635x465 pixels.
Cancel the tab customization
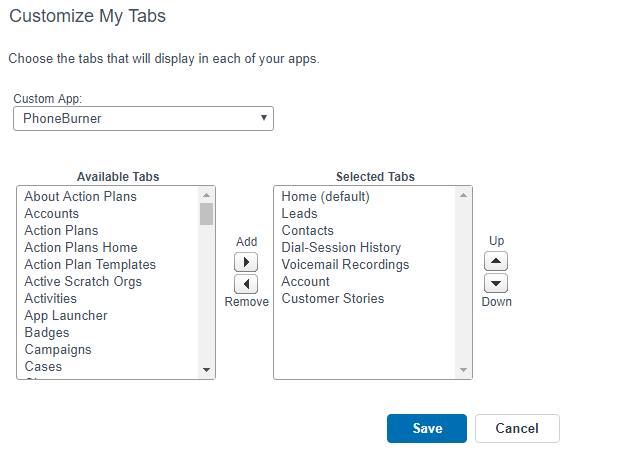517,429
